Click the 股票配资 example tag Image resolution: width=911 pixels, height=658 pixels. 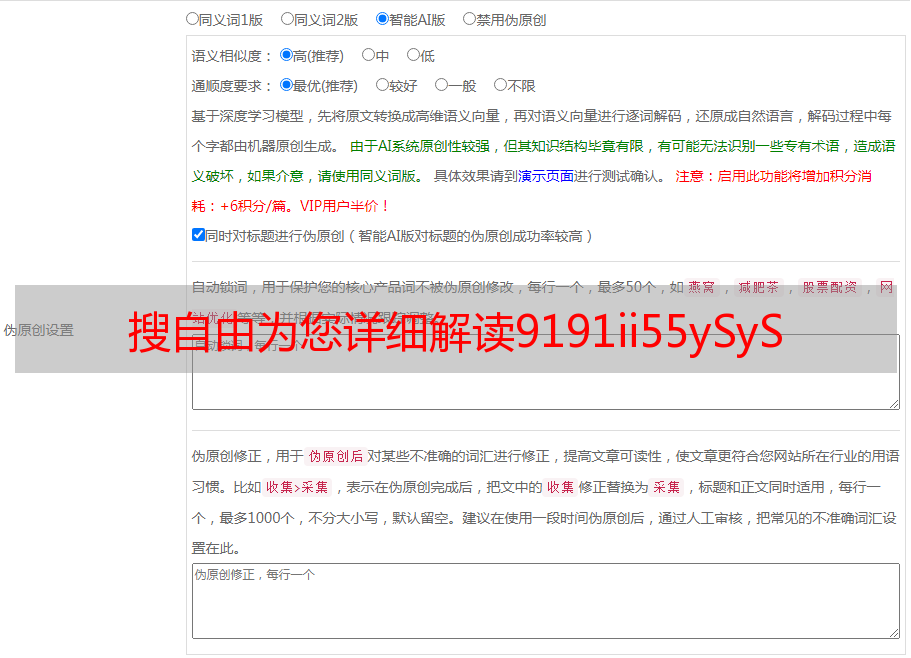[x=830, y=287]
